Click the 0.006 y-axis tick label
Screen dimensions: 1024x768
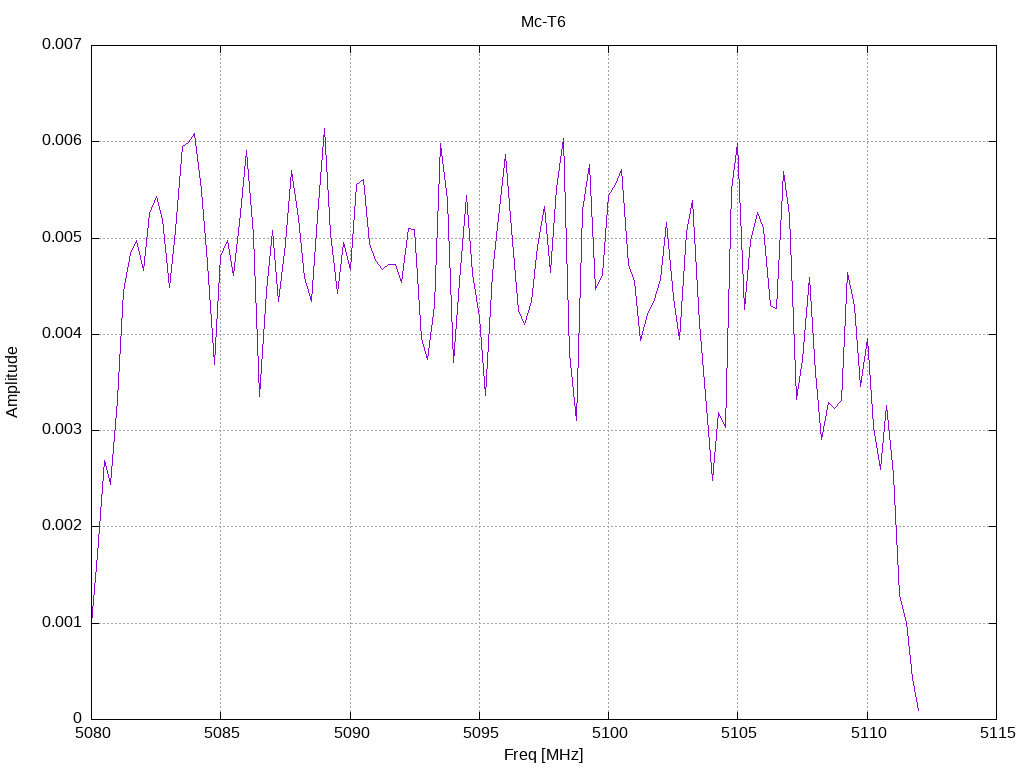point(62,140)
